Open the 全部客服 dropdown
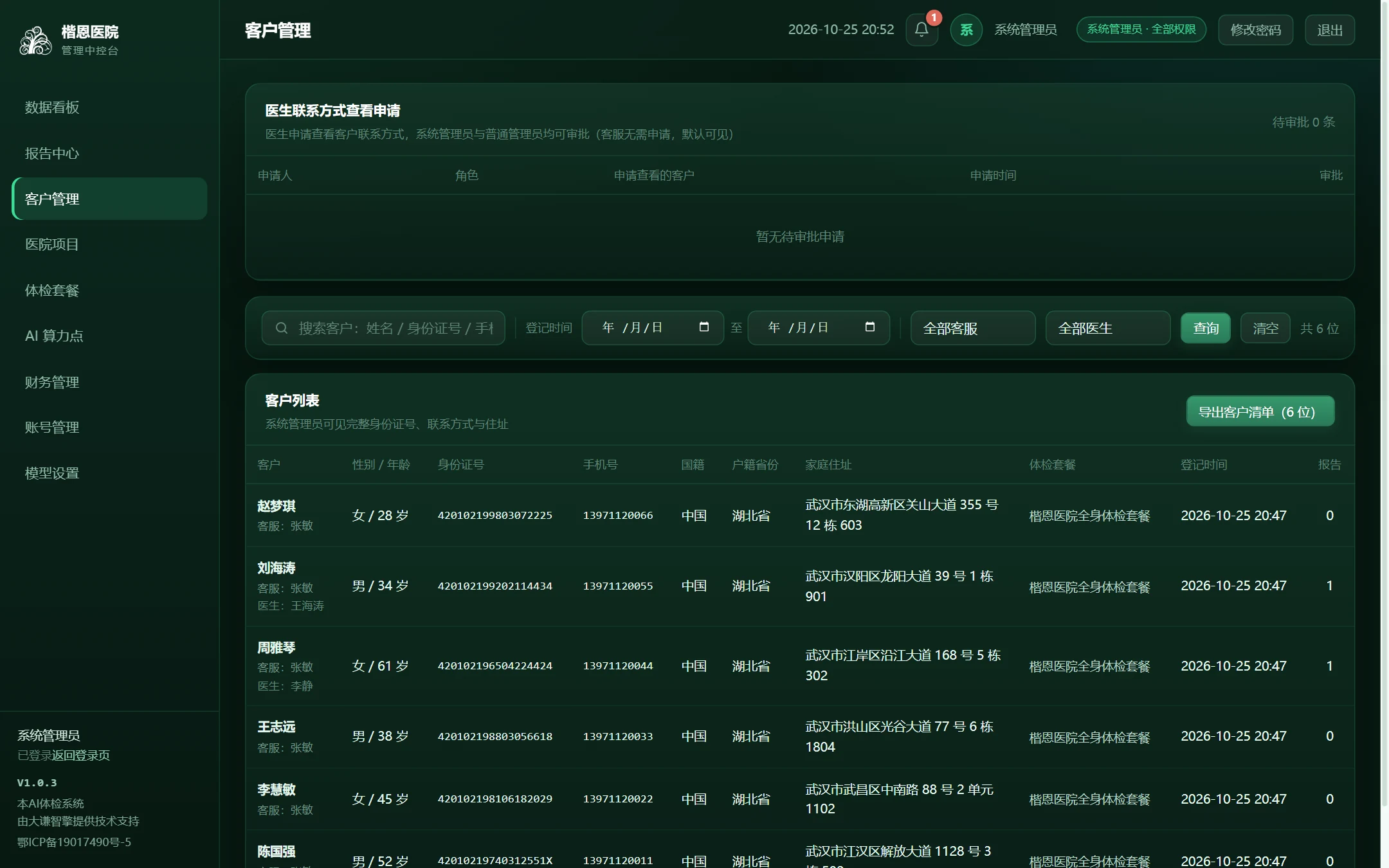Screen dimensions: 1389x868 tap(972, 328)
